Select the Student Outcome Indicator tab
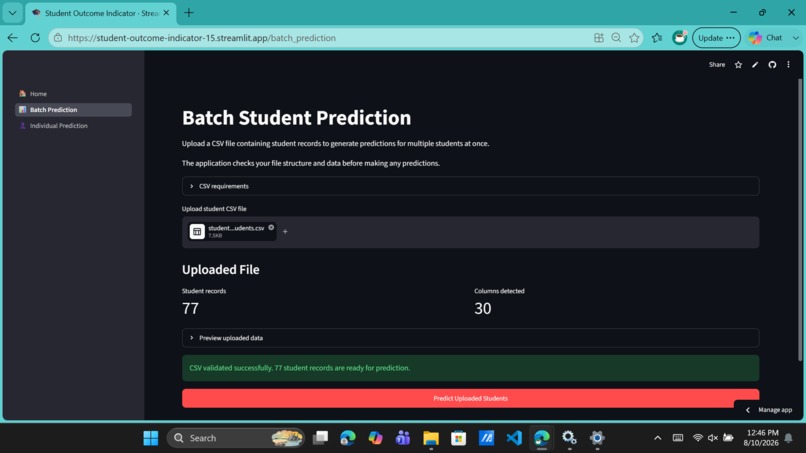The image size is (806, 453). 101,13
